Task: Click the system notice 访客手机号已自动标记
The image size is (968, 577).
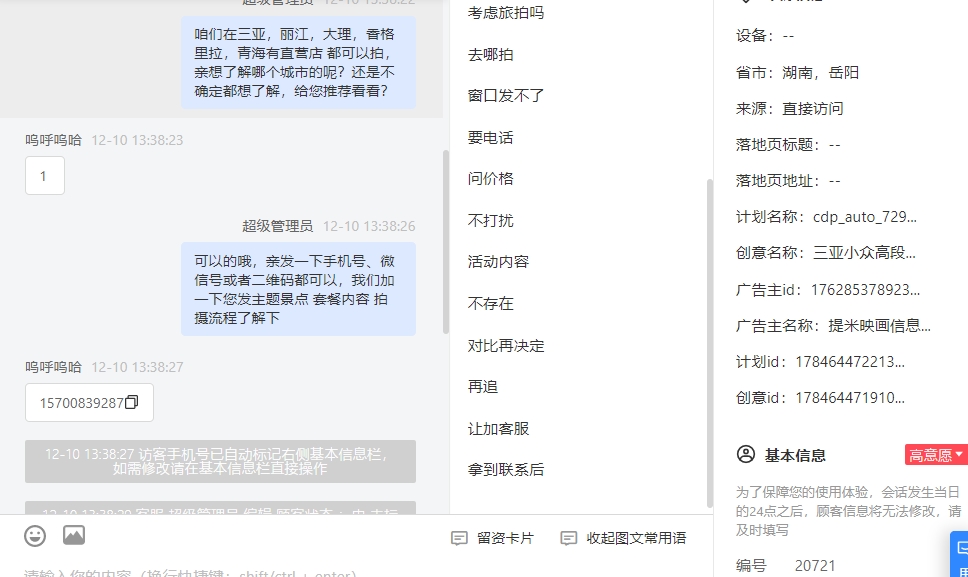Action: (220, 462)
